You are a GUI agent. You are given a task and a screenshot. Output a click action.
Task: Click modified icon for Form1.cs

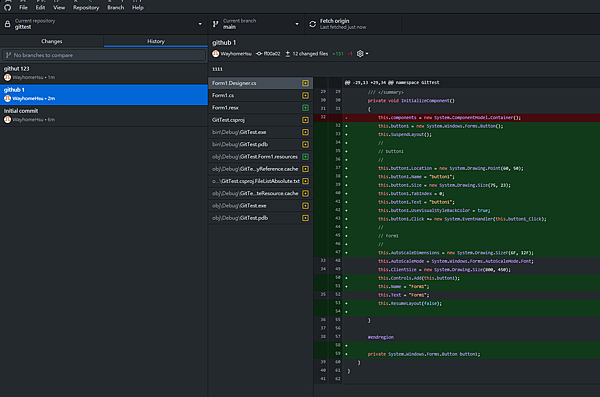coord(305,95)
